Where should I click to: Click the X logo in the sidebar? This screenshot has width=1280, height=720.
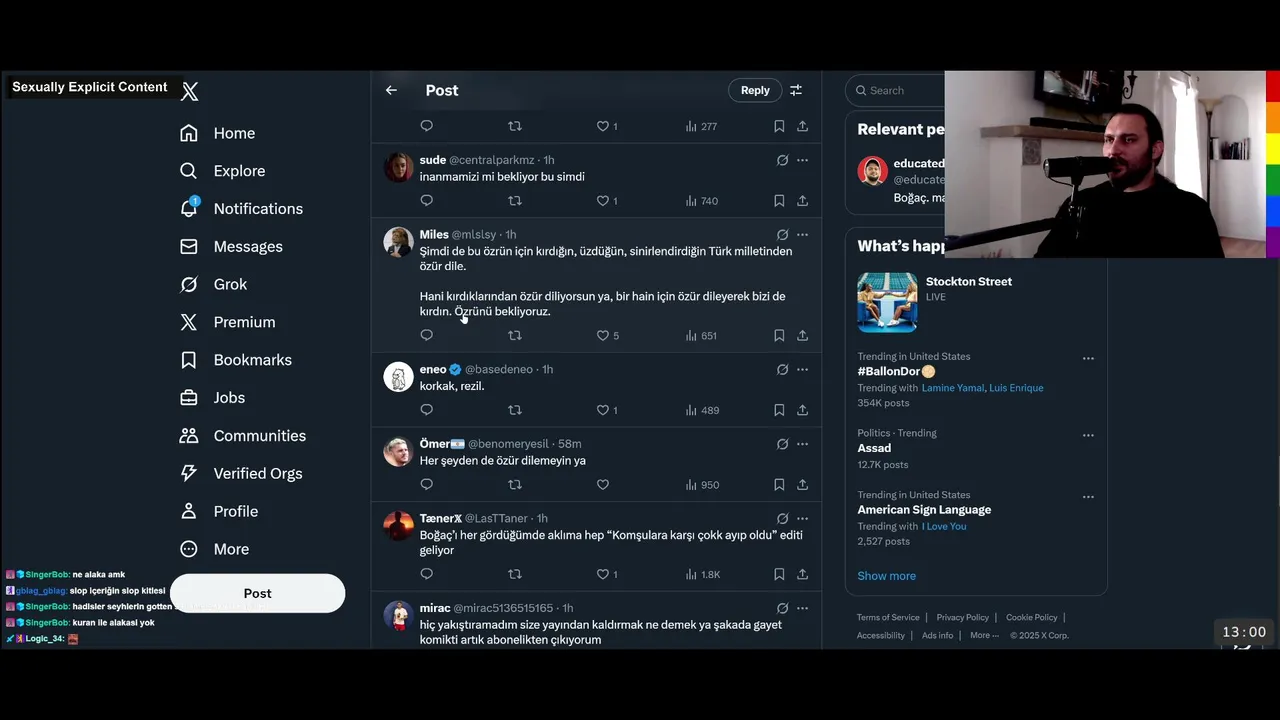(190, 92)
